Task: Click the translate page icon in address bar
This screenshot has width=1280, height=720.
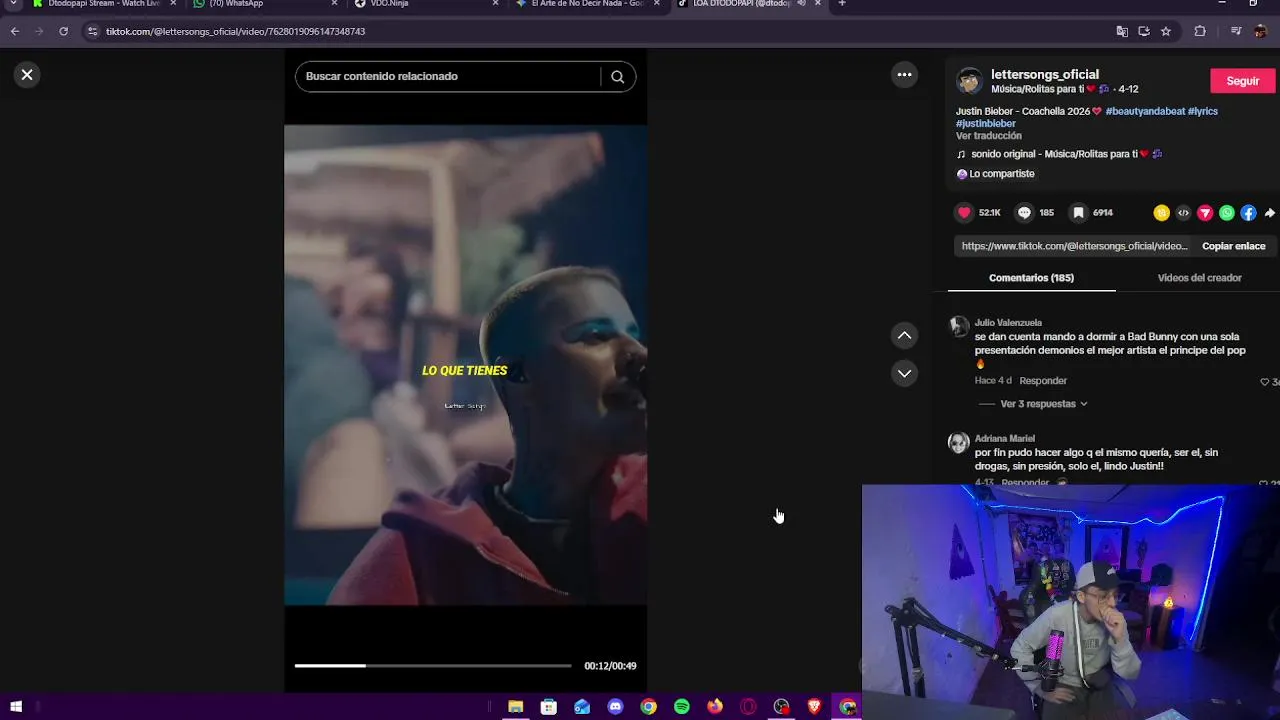Action: [1122, 31]
